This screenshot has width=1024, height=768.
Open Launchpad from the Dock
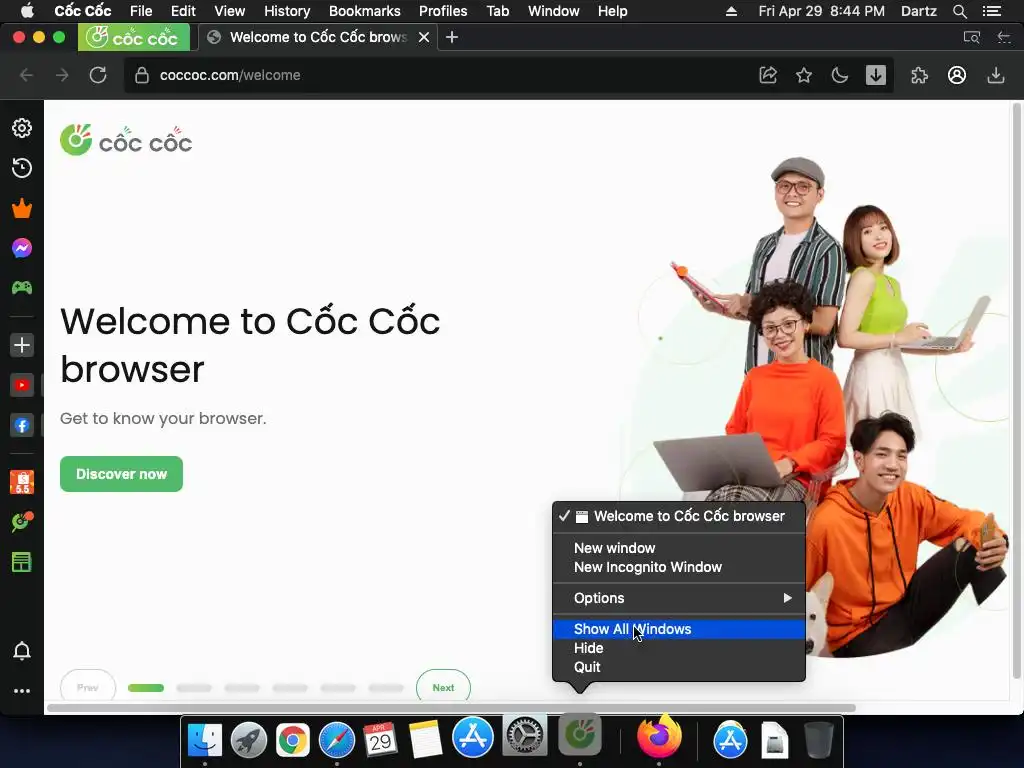click(249, 740)
